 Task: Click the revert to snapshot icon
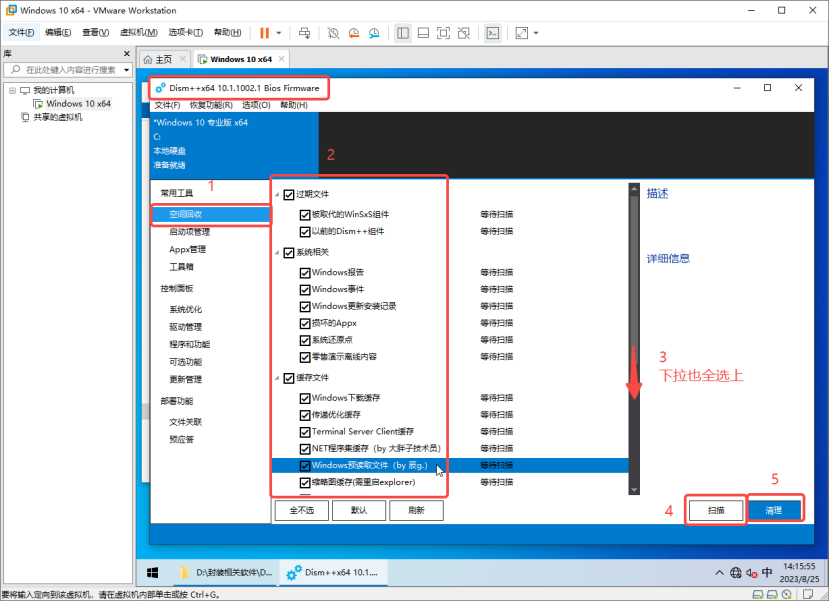click(354, 33)
